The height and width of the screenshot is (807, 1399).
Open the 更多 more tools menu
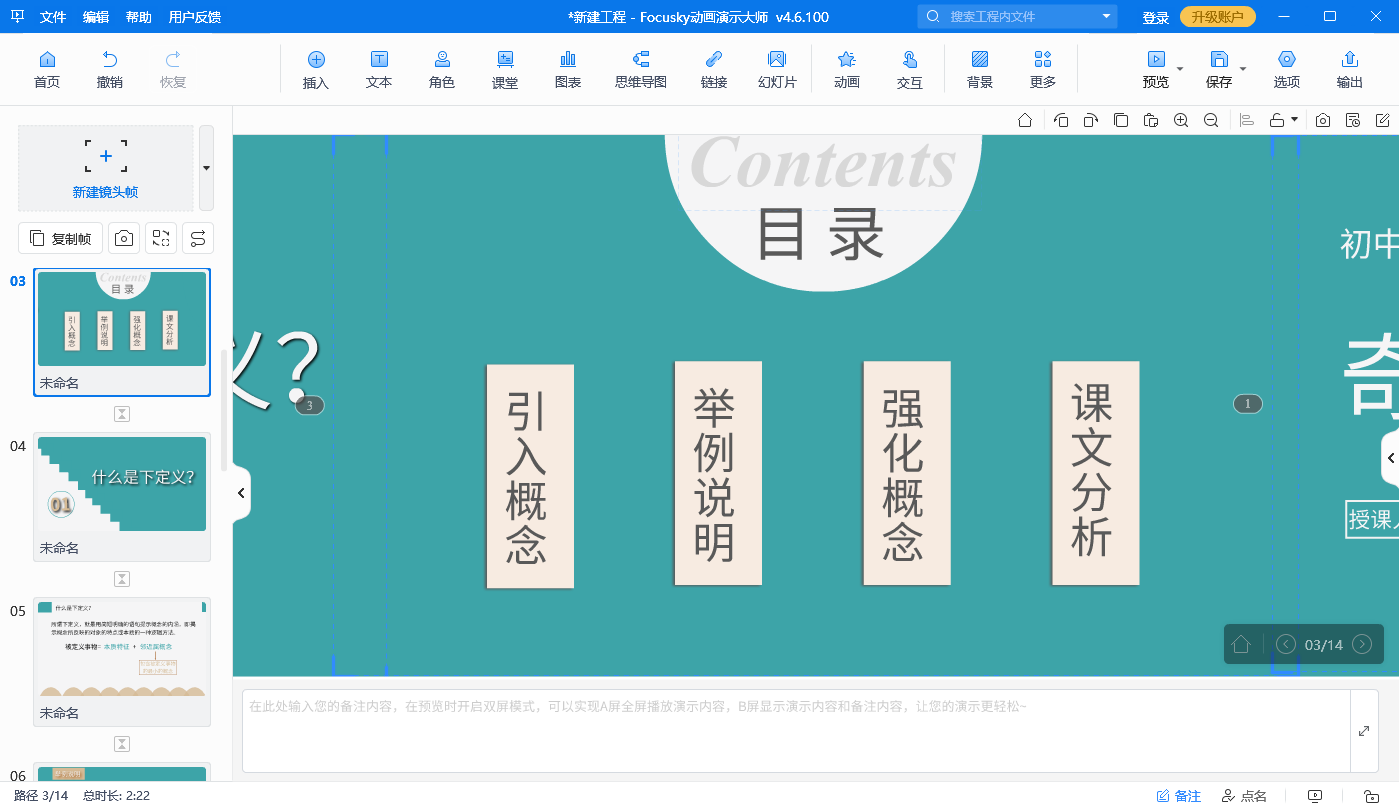(1043, 70)
